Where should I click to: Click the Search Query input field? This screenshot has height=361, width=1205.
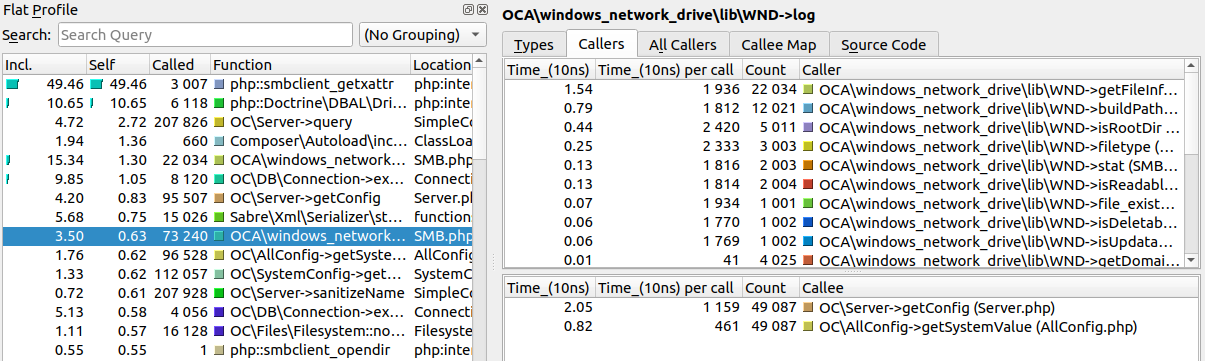pos(204,35)
